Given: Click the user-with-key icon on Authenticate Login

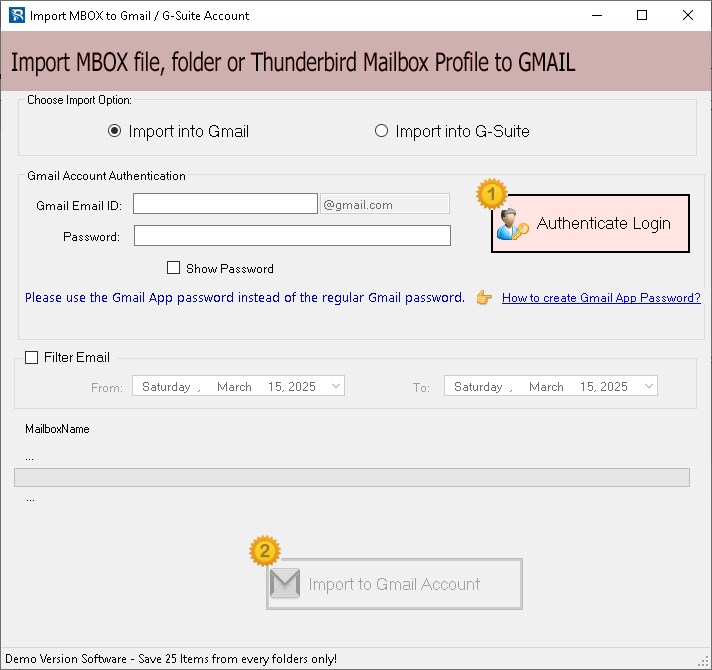Looking at the screenshot, I should click(512, 224).
